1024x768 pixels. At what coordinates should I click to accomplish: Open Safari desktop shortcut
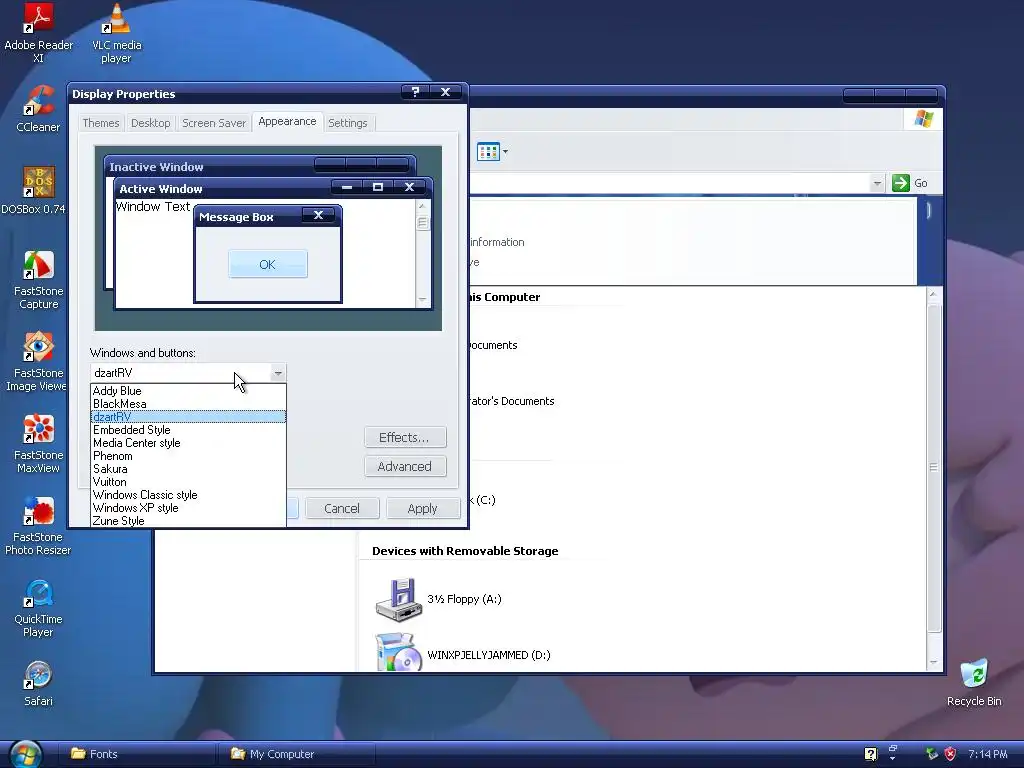[39, 683]
